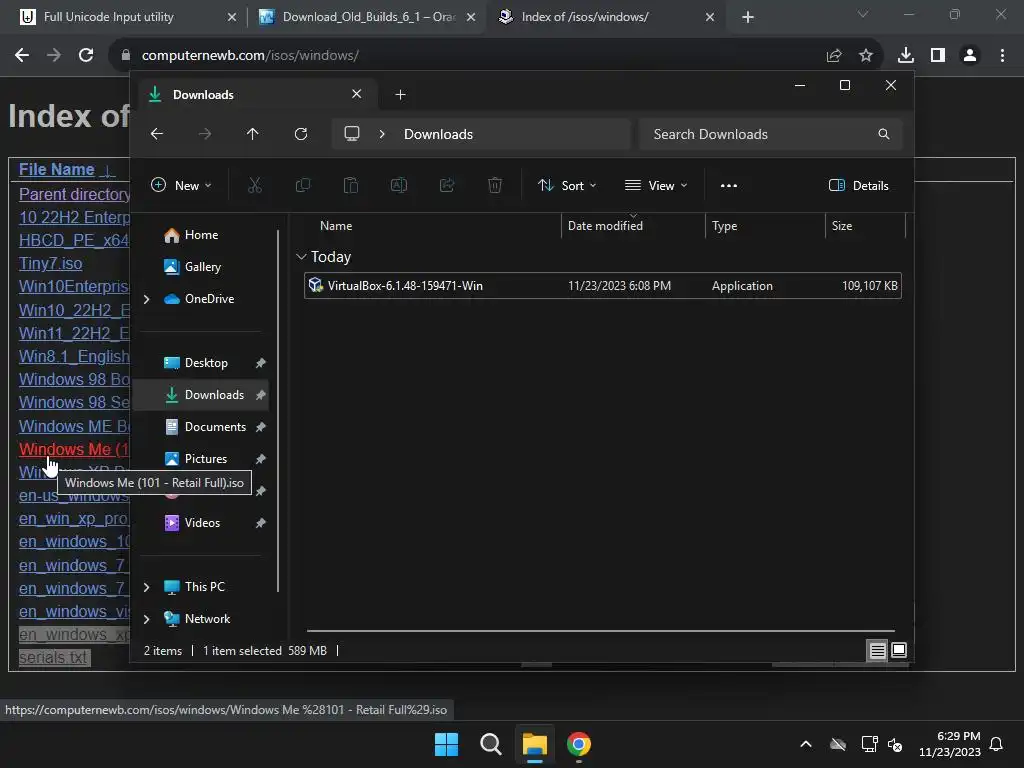Open the See more three-dots menu in Explorer
Screen dimensions: 1024x768
(729, 185)
